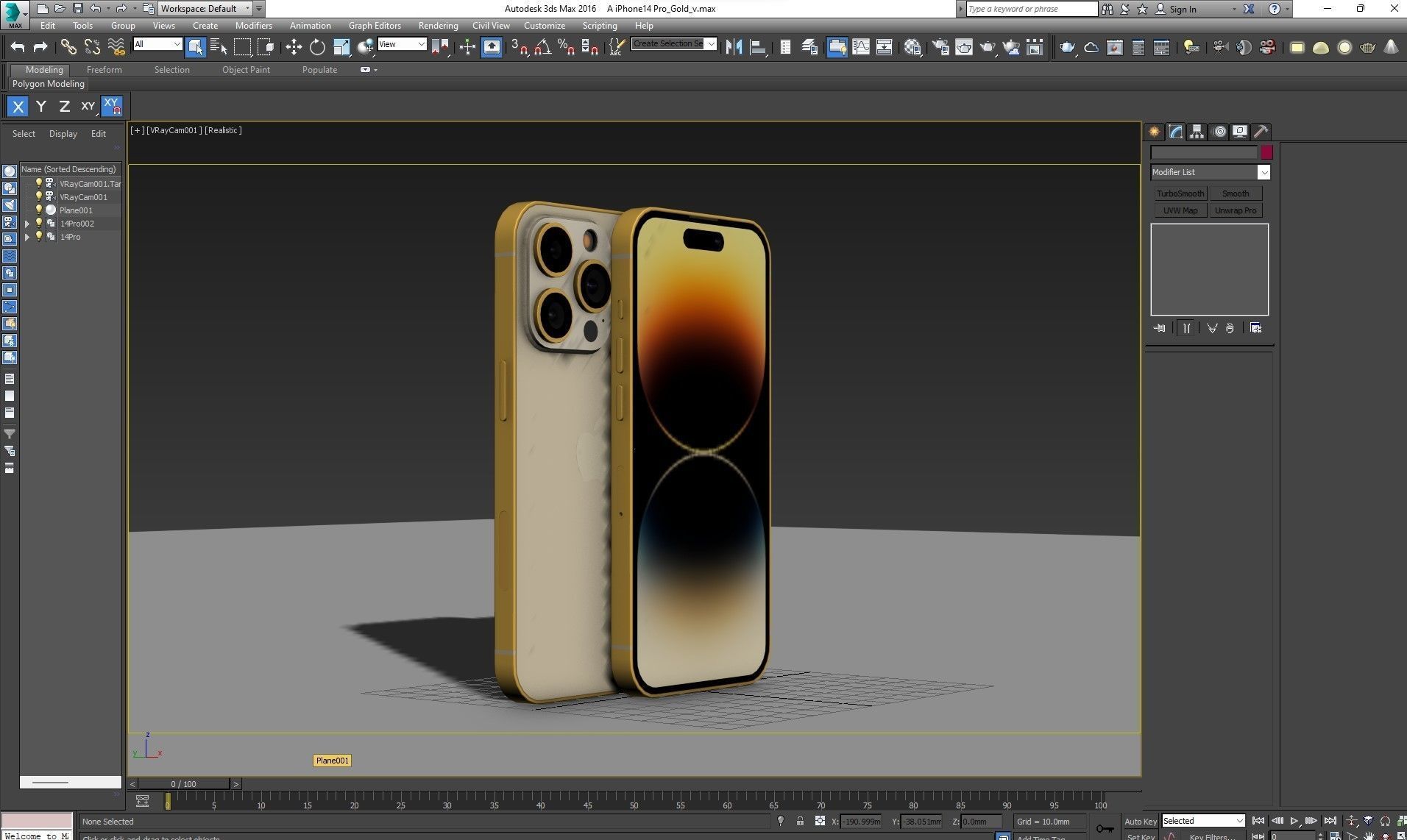Open the ribbon options dropdown arrow
This screenshot has width=1407, height=840.
[375, 70]
